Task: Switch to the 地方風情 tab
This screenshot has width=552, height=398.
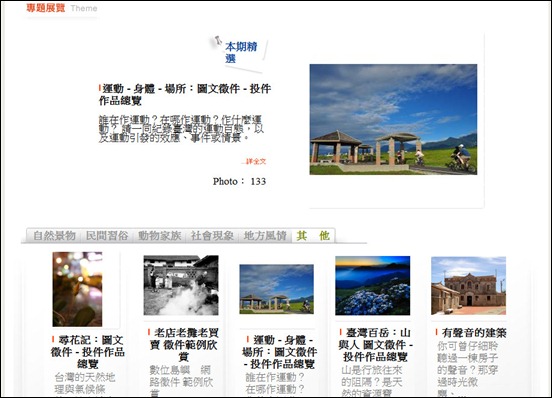Action: point(265,235)
